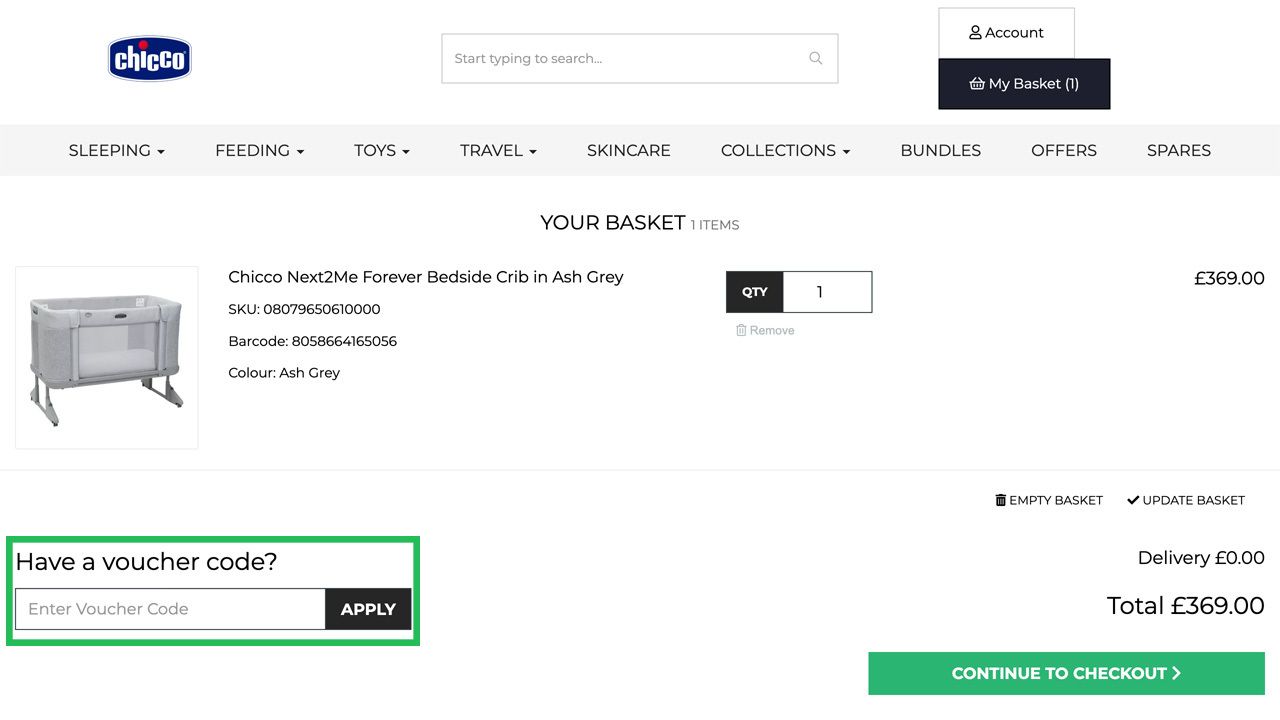Viewport: 1280px width, 720px height.
Task: Expand the Collections navigation dropdown
Action: pos(785,150)
